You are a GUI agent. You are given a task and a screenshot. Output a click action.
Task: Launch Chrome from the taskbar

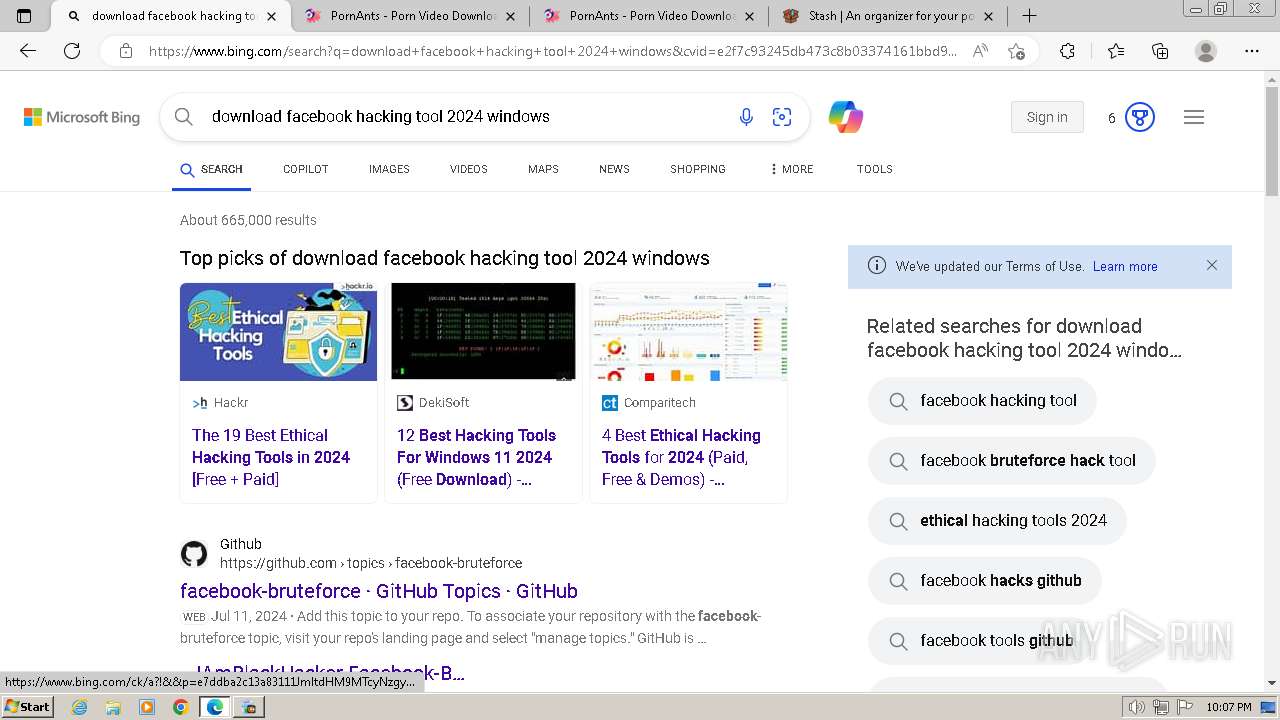(180, 707)
